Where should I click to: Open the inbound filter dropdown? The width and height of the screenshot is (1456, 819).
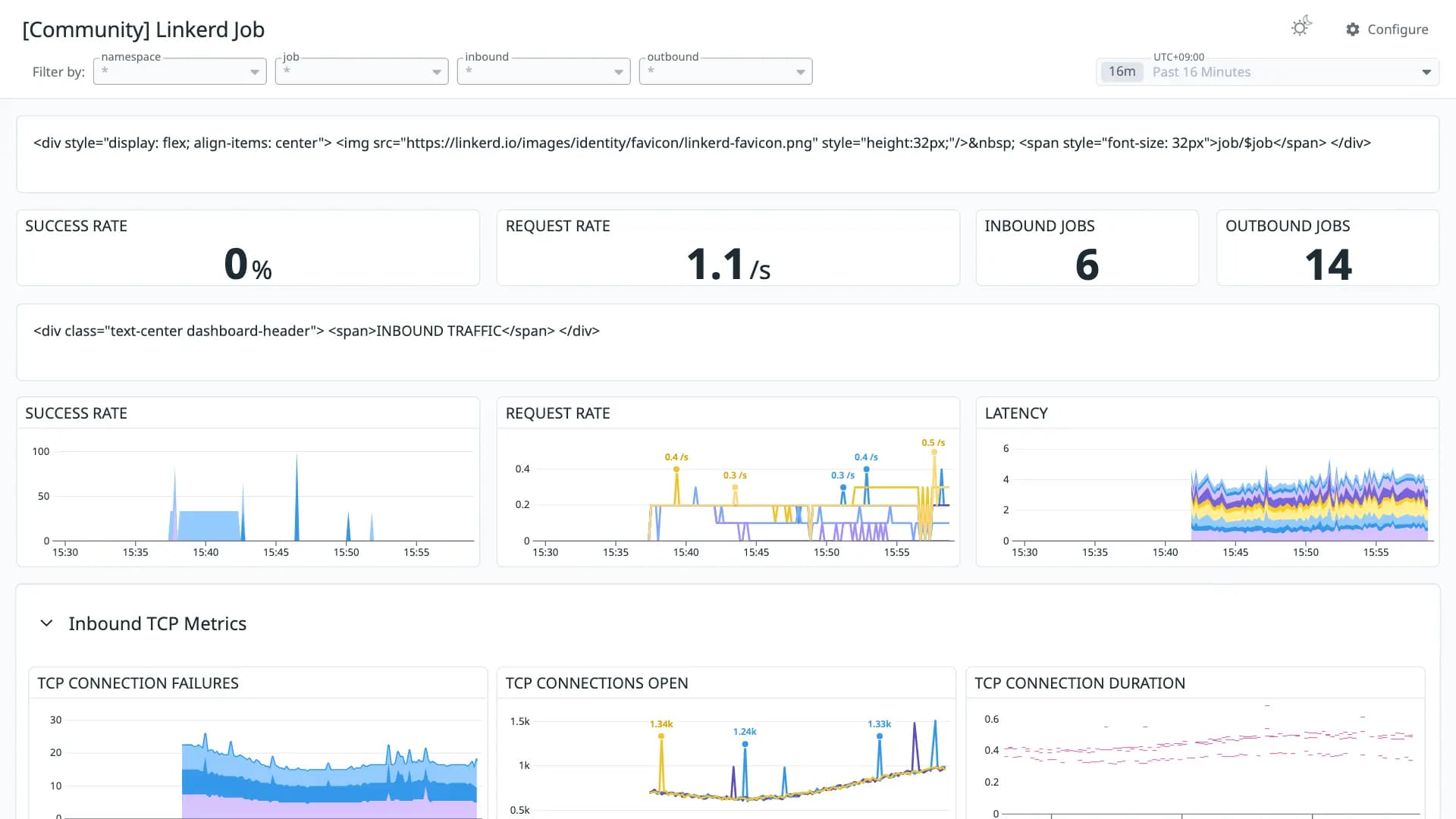point(544,71)
